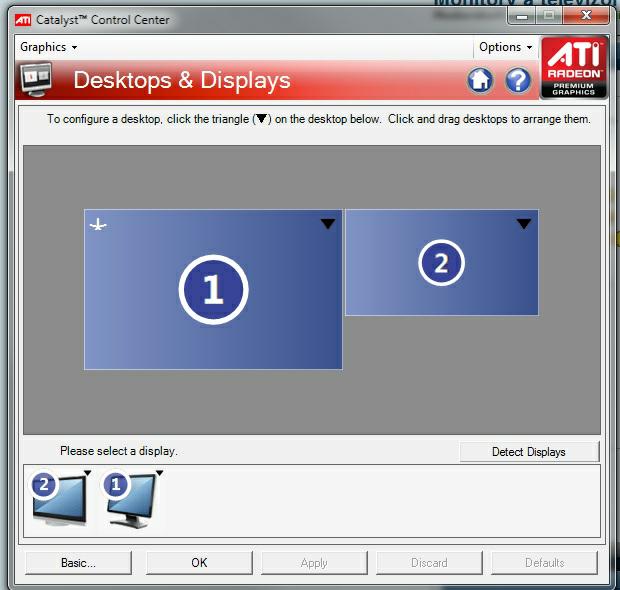Viewport: 620px width, 590px height.
Task: Click the Home icon in header
Action: coord(480,80)
